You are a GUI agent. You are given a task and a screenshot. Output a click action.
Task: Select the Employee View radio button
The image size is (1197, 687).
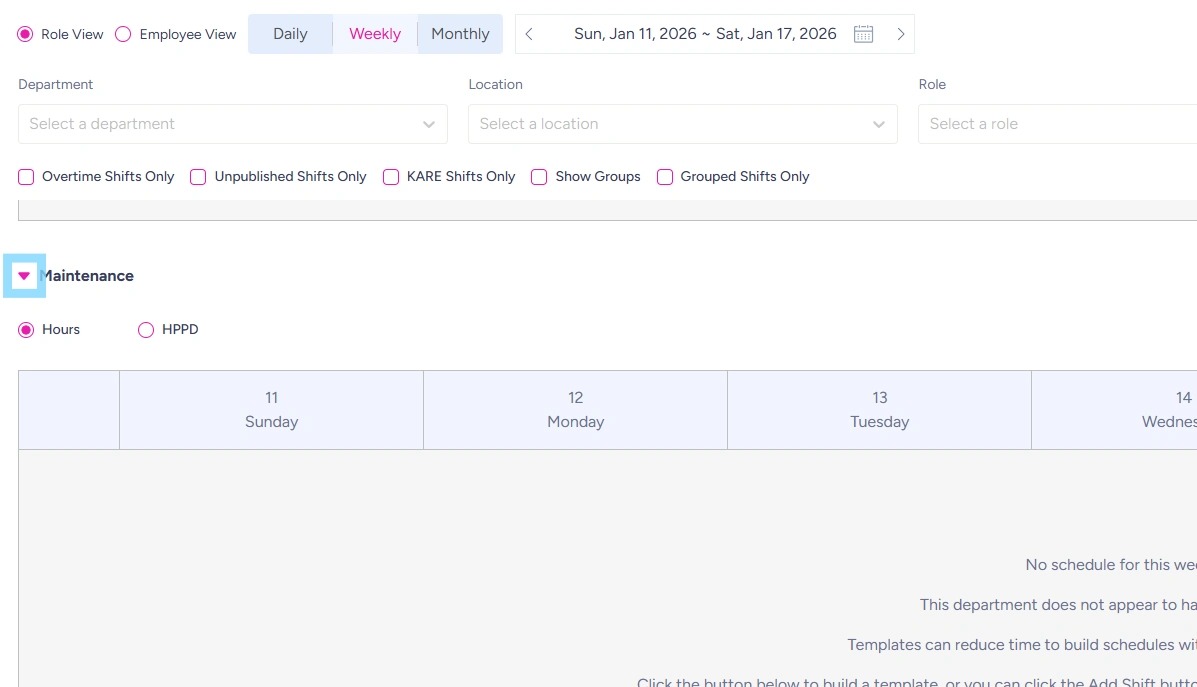tap(124, 34)
